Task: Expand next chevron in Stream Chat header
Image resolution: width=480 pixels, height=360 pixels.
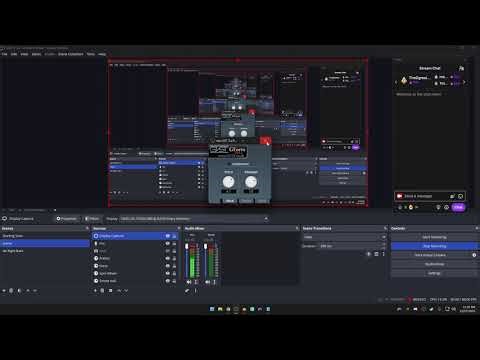Action: click(464, 82)
